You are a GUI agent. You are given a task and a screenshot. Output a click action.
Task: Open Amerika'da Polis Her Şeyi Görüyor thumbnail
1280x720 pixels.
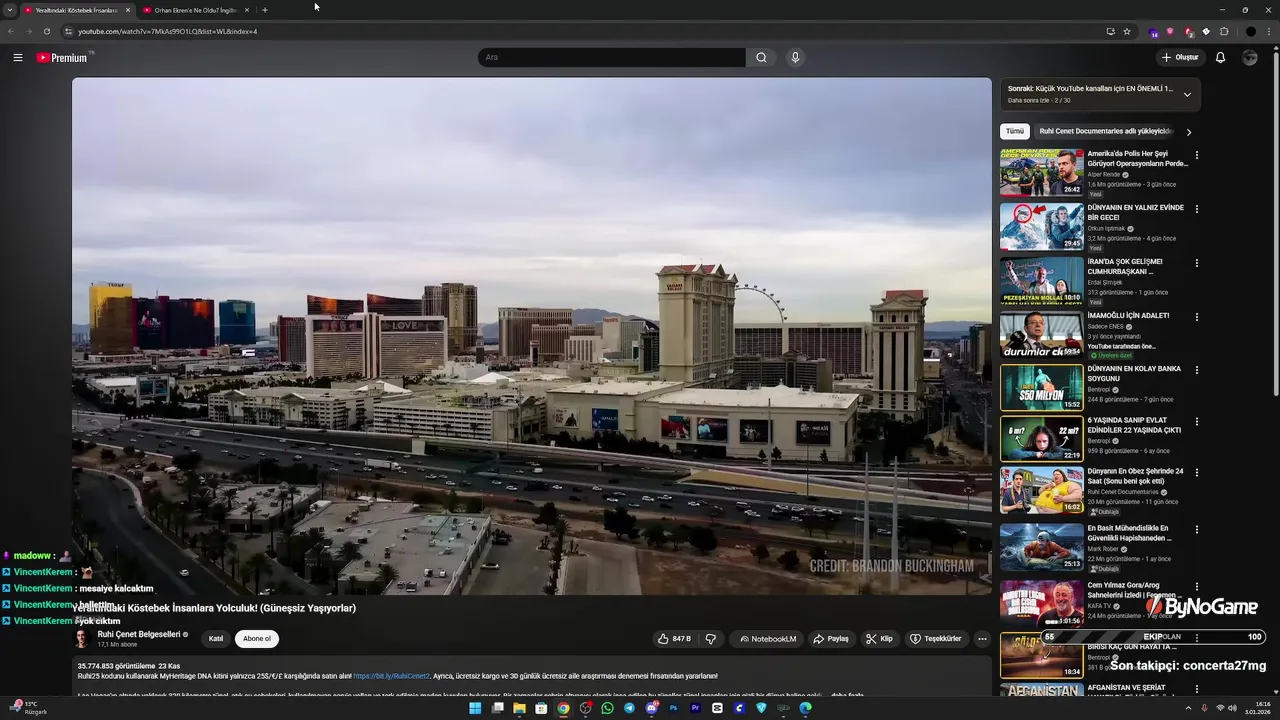click(x=1041, y=172)
